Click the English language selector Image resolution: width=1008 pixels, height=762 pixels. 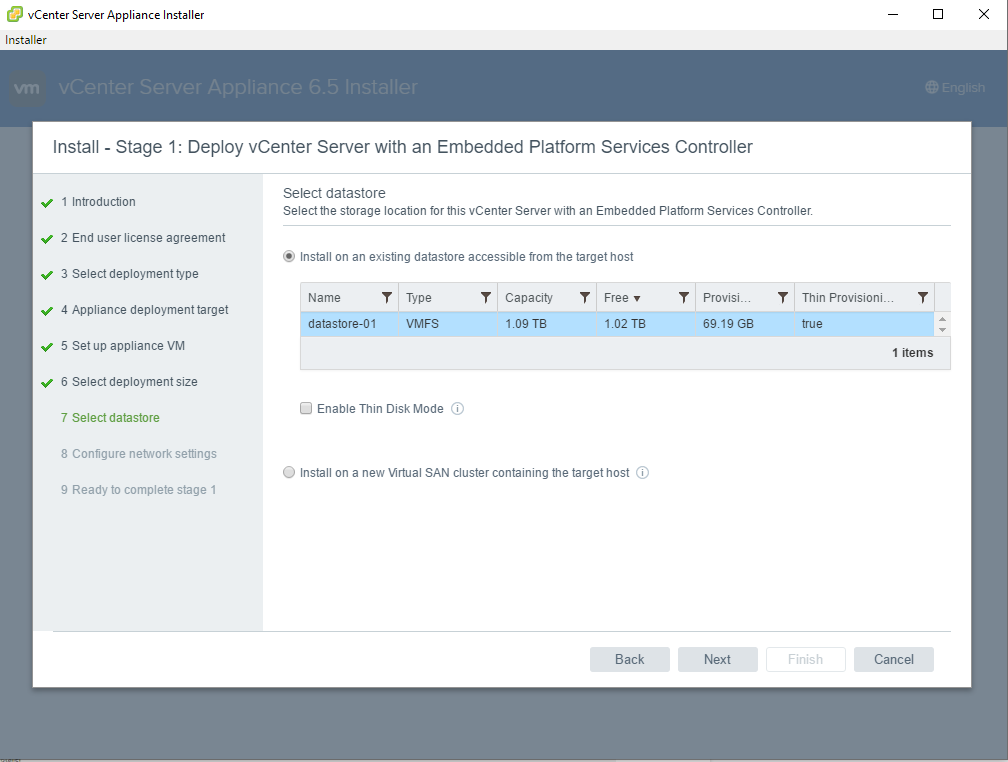[x=955, y=87]
